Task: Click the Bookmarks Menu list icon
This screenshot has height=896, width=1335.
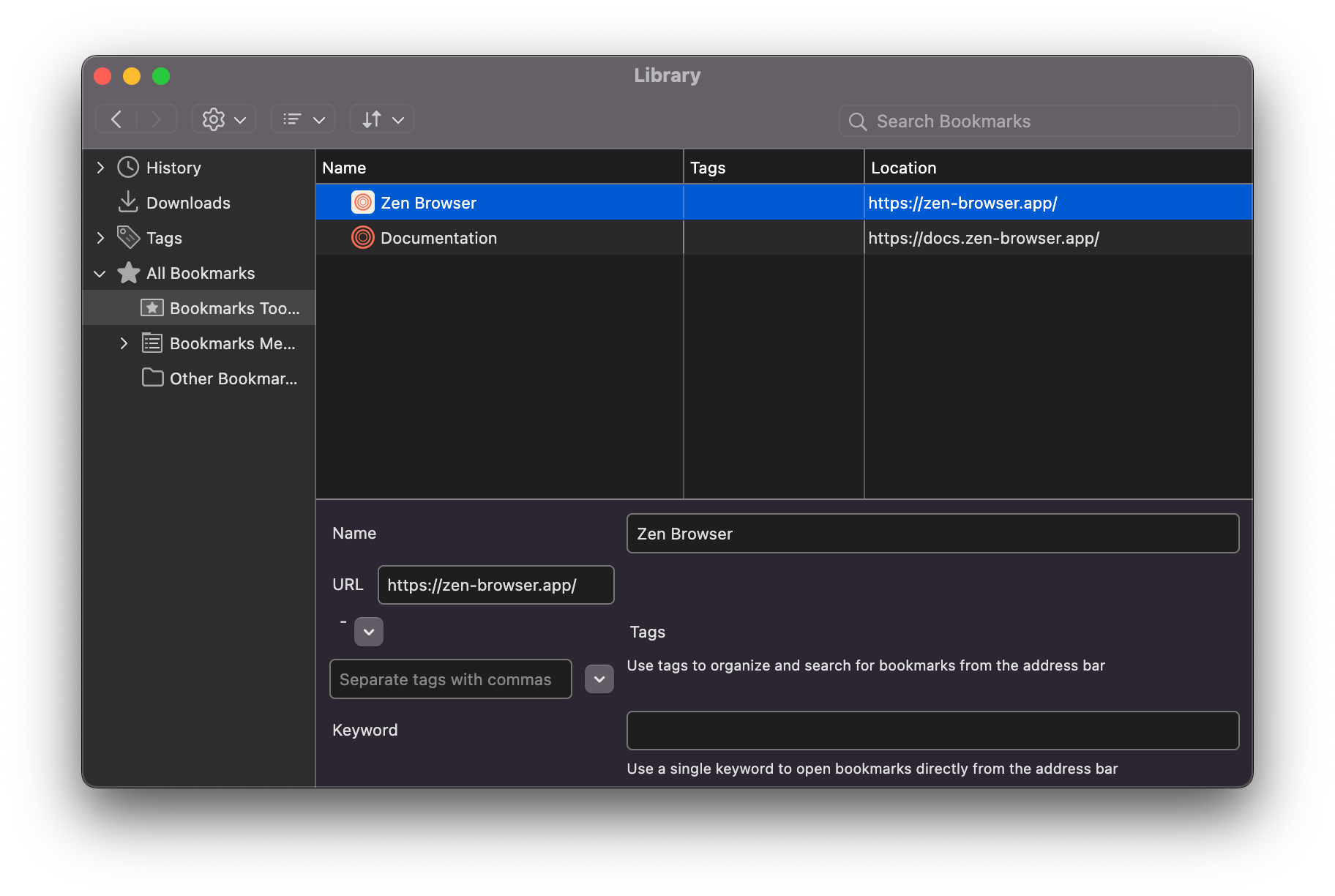Action: click(152, 343)
